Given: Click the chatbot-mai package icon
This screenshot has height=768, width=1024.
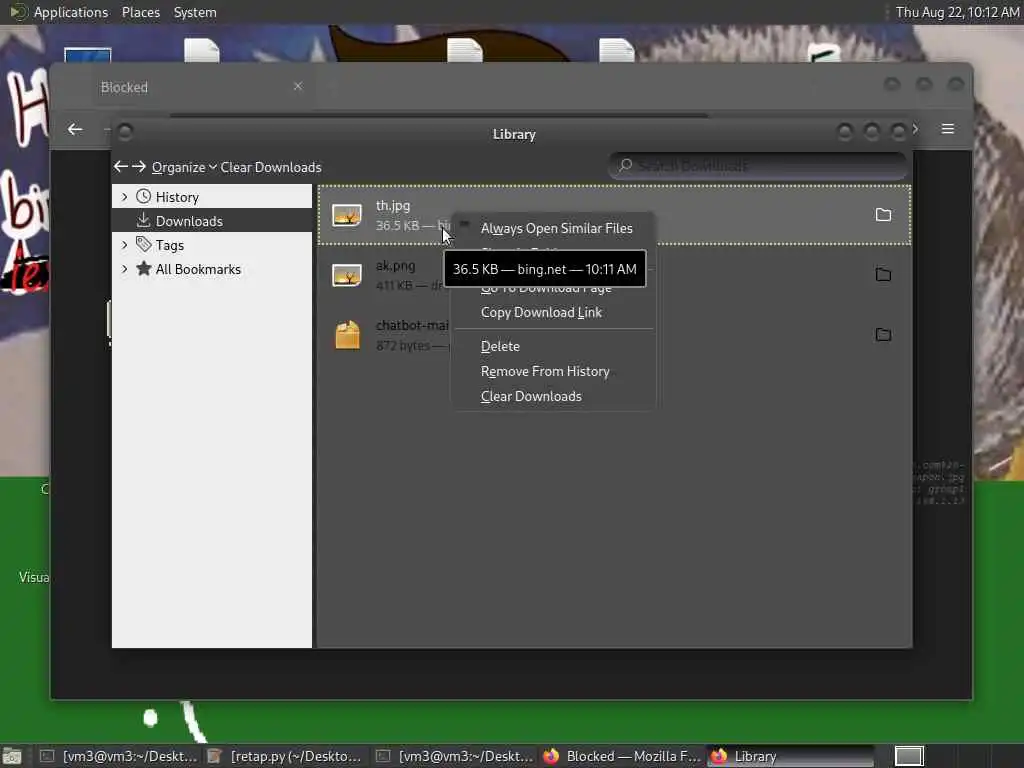Looking at the screenshot, I should coord(347,335).
